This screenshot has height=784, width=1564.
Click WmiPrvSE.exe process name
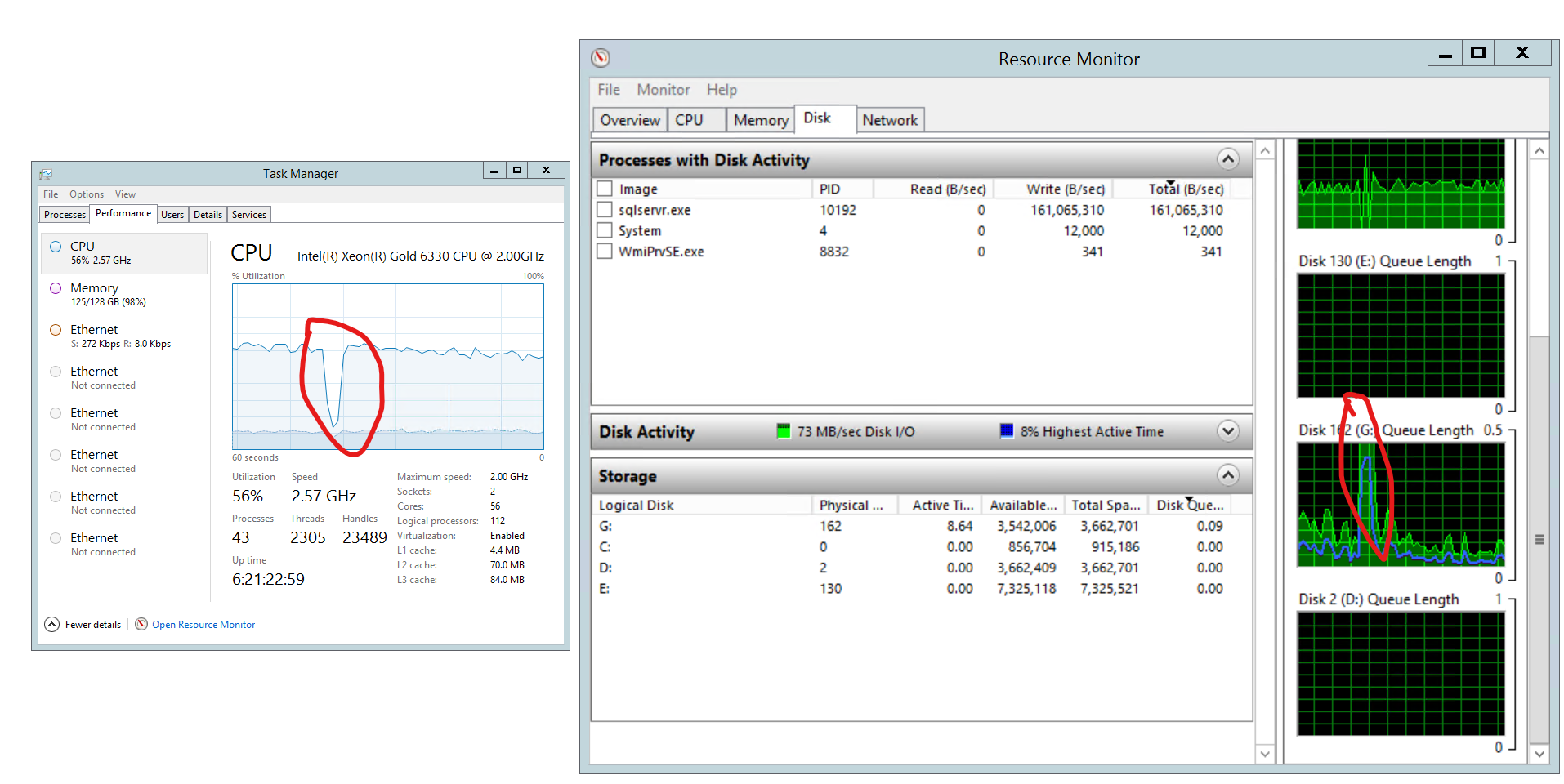(x=661, y=252)
